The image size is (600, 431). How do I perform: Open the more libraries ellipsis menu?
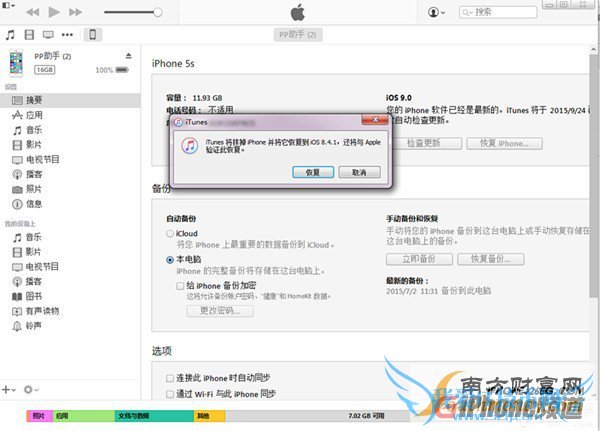tap(67, 35)
